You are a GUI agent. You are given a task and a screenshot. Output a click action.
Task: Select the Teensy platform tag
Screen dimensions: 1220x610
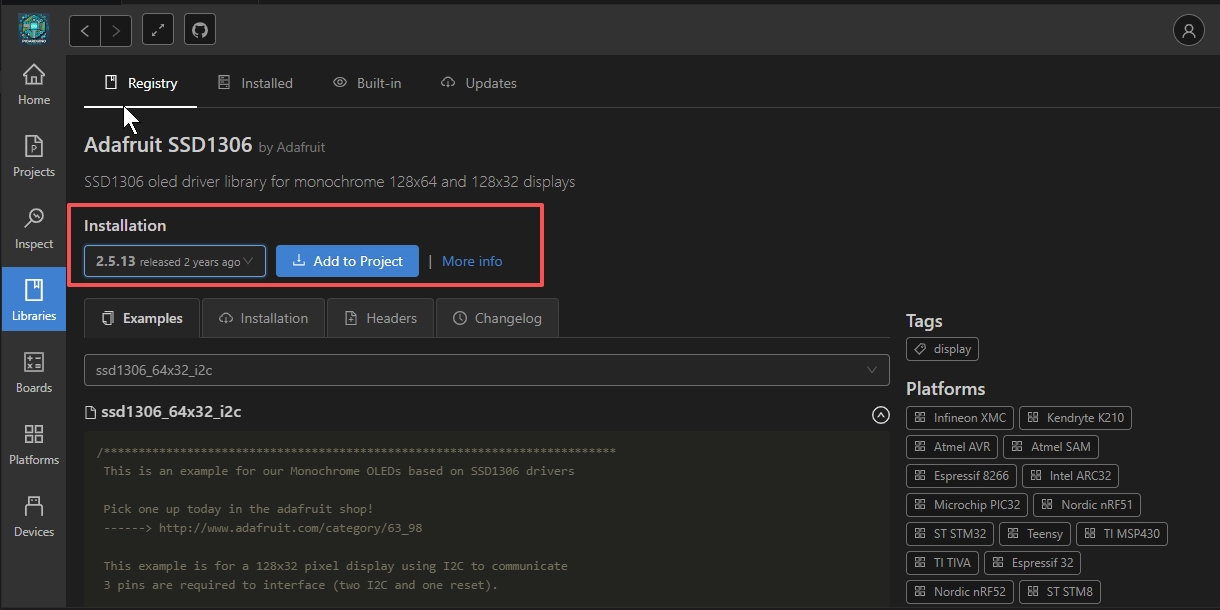[1035, 533]
